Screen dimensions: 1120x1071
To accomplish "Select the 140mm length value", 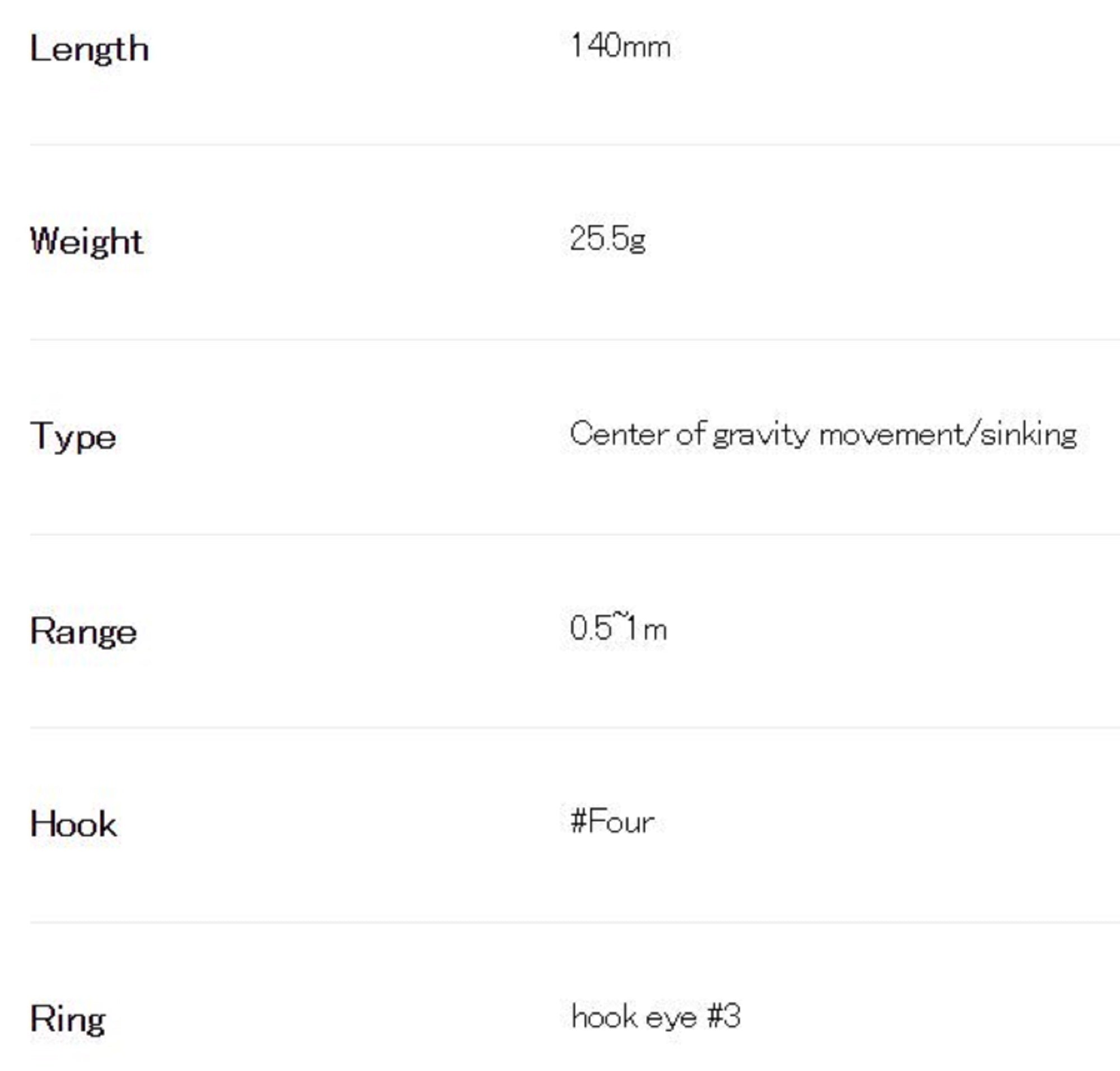I will tap(620, 46).
